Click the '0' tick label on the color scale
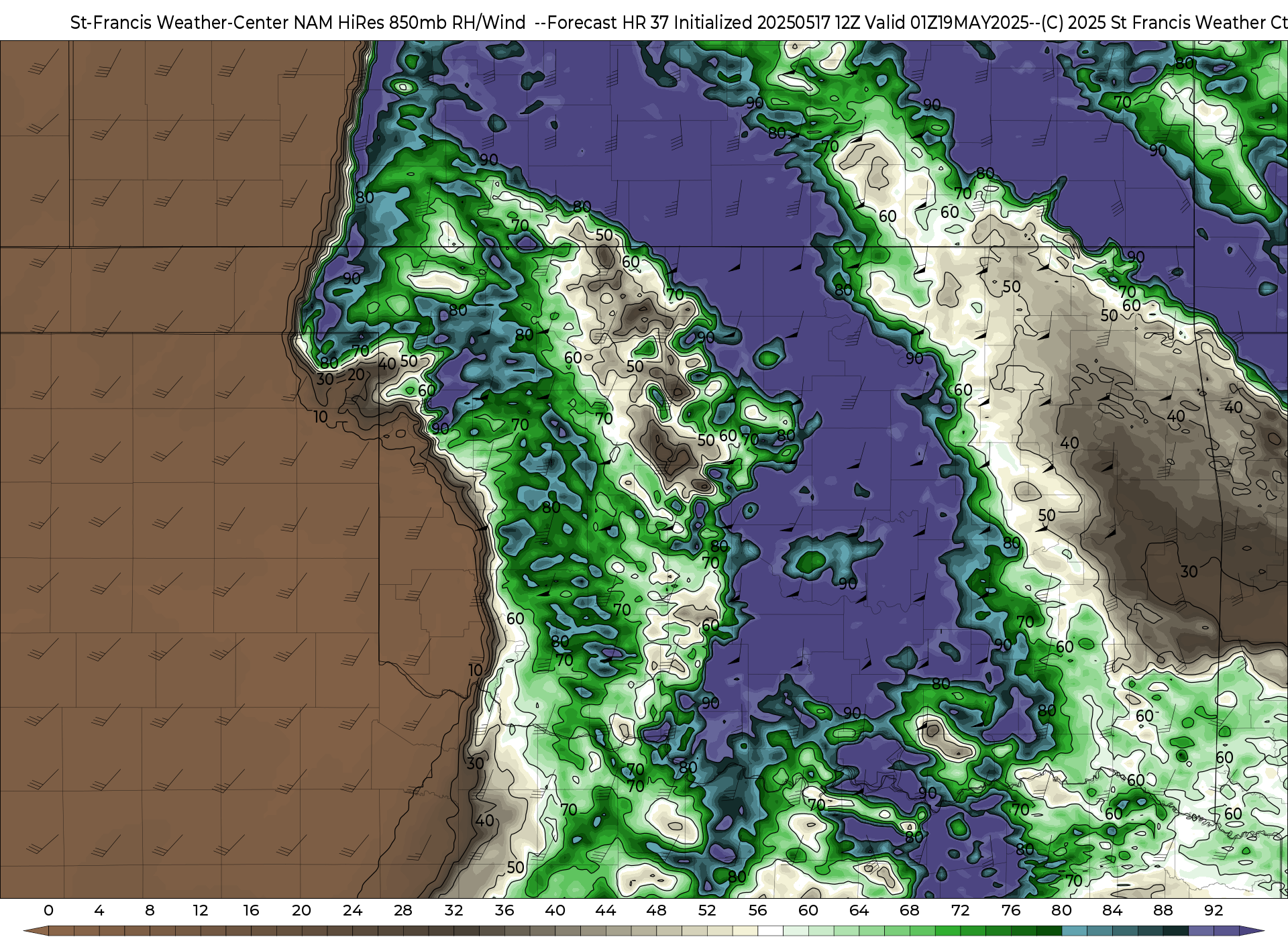Viewport: 1288px width, 939px height. (48, 910)
